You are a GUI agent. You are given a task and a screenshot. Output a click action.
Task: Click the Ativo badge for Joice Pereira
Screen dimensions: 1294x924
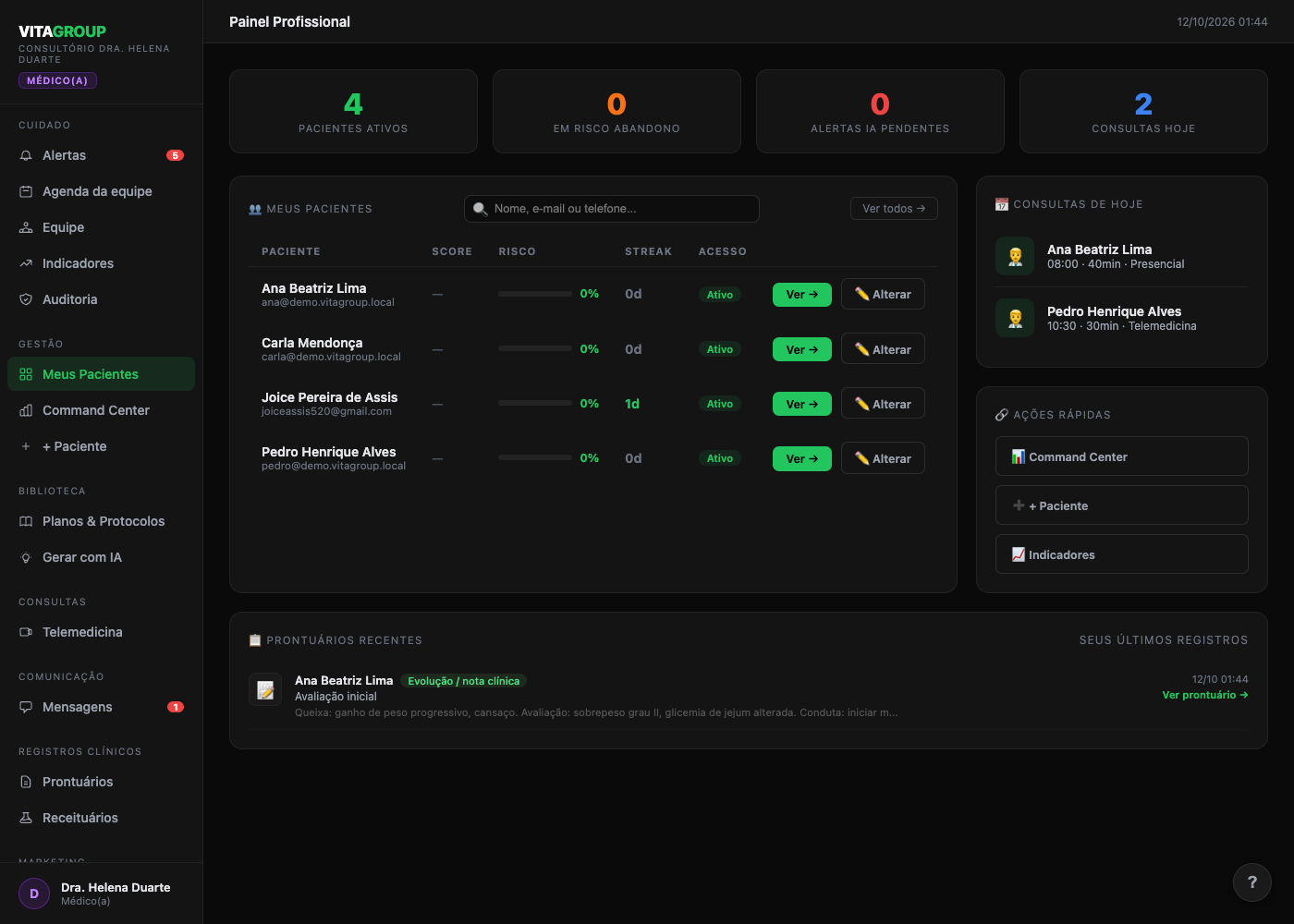pos(720,404)
